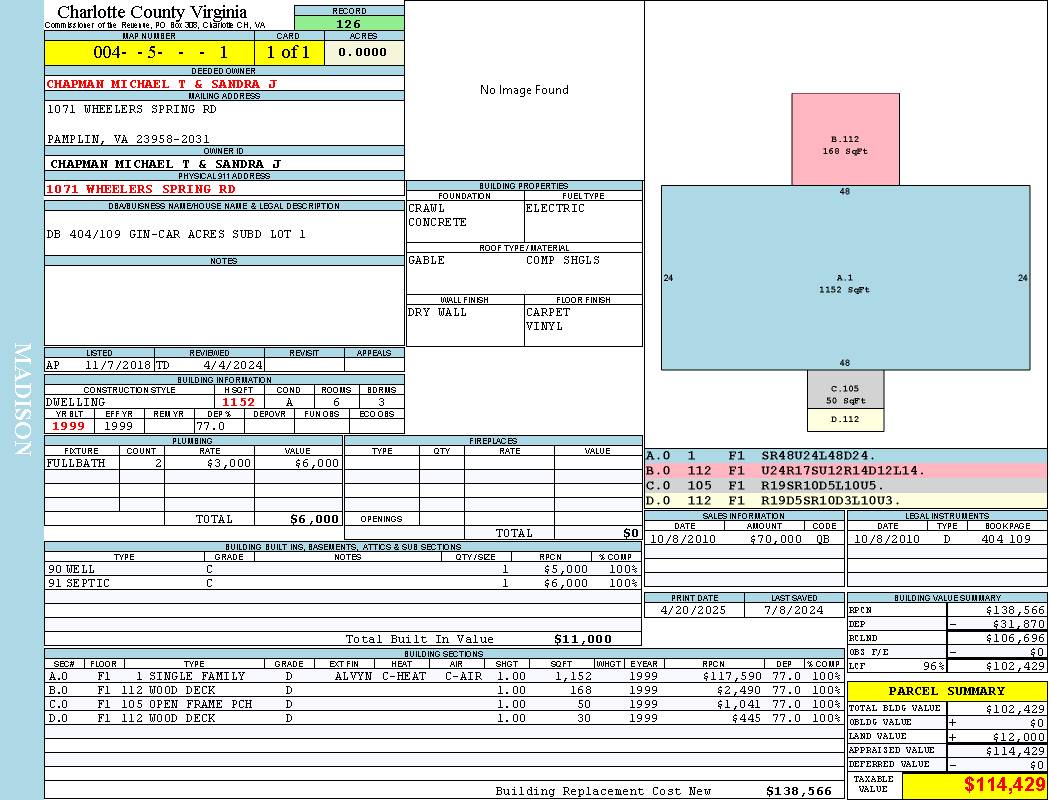Click the FULLBATH fixture row
Image resolution: width=1050 pixels, height=800 pixels.
click(x=194, y=463)
